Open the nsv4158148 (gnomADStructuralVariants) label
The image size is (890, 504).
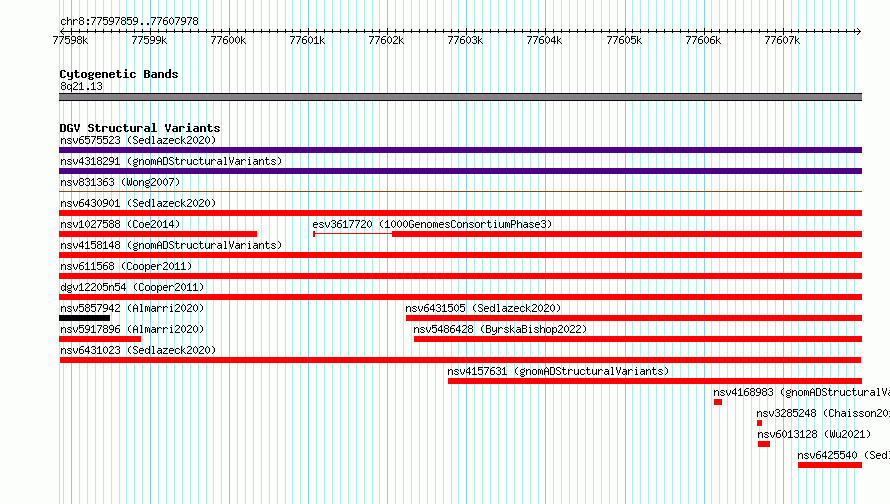point(171,245)
